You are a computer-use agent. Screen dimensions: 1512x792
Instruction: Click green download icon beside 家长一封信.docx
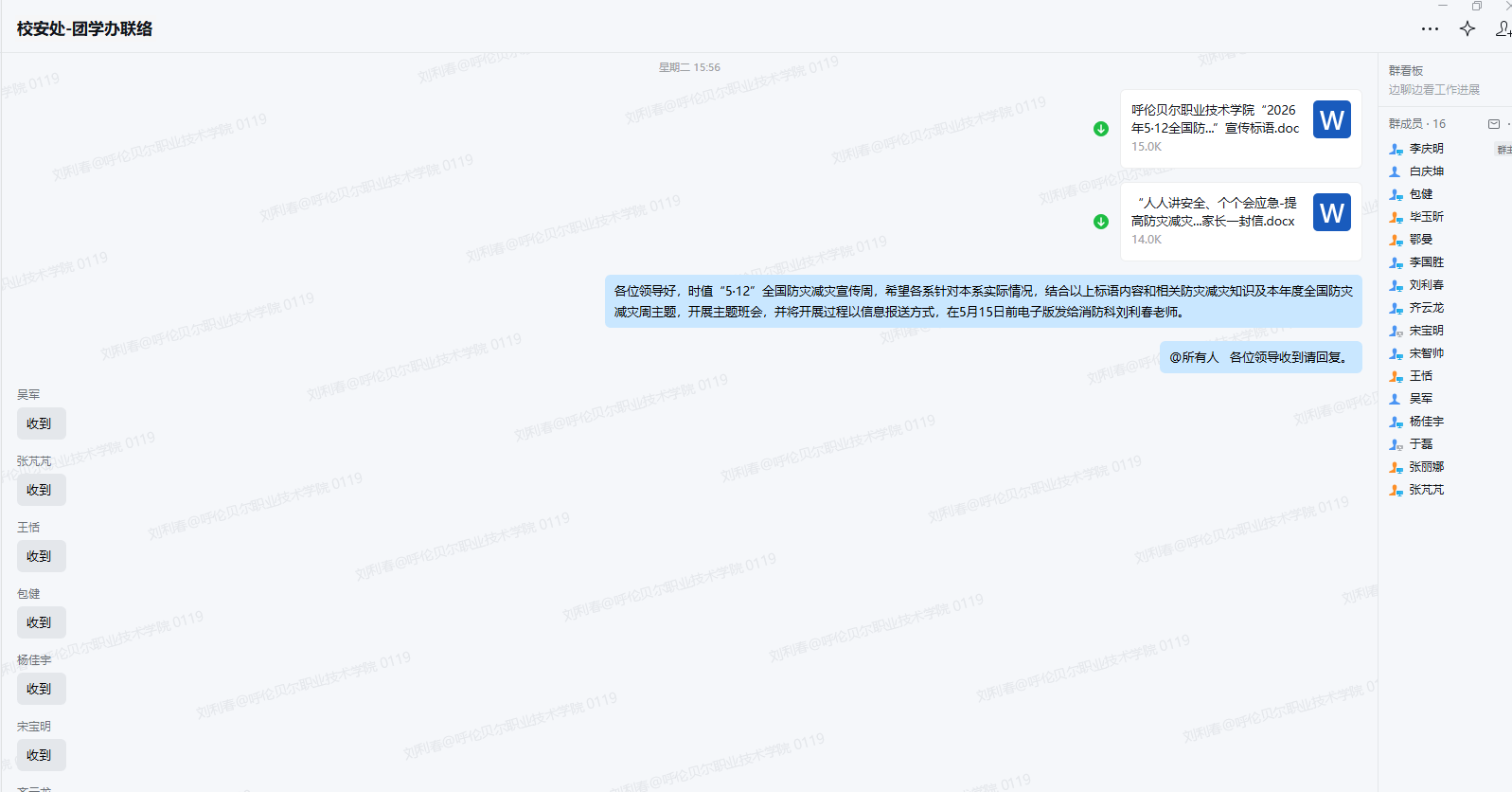[x=1101, y=222]
